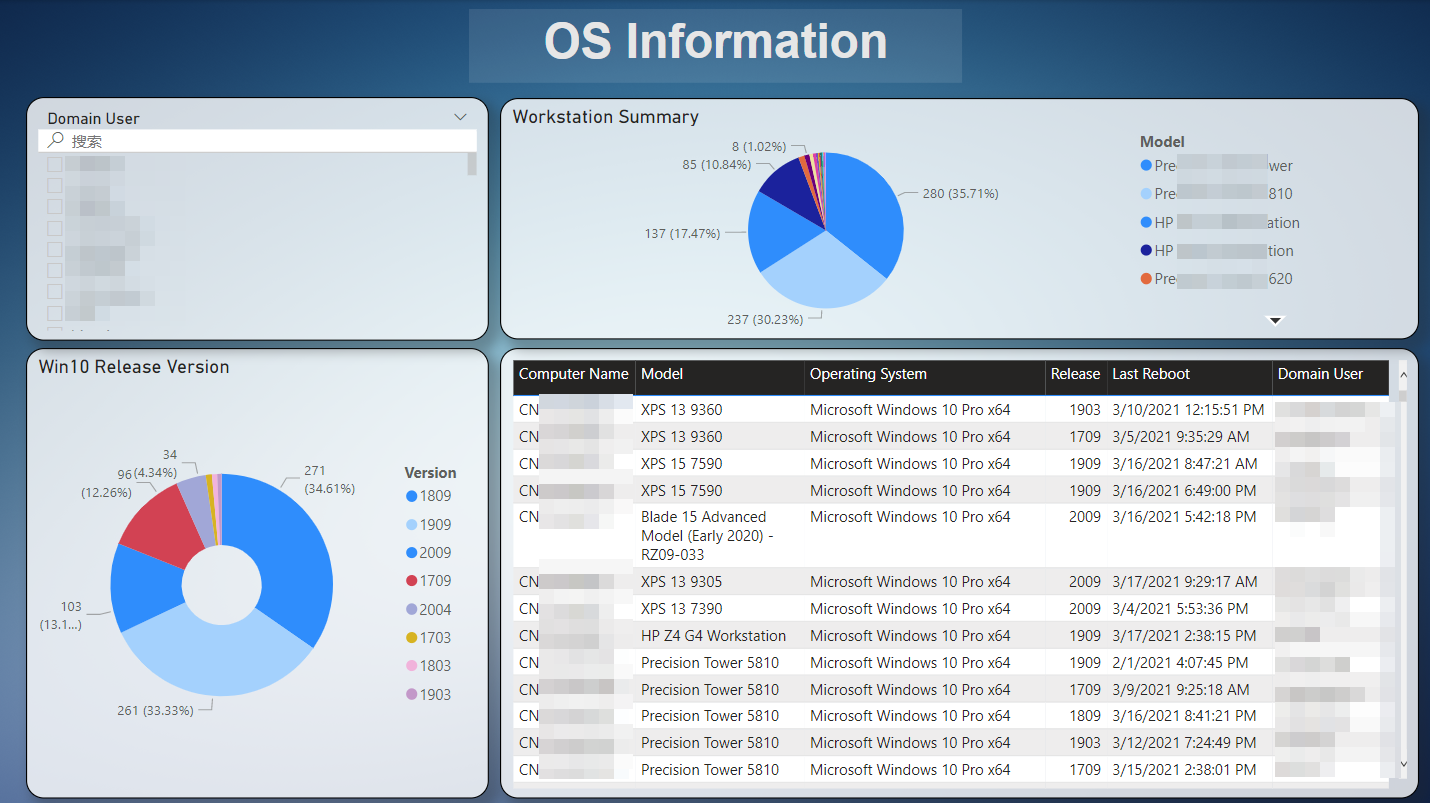Click the magnifier icon in Domain User search
1430x803 pixels.
pos(56,141)
